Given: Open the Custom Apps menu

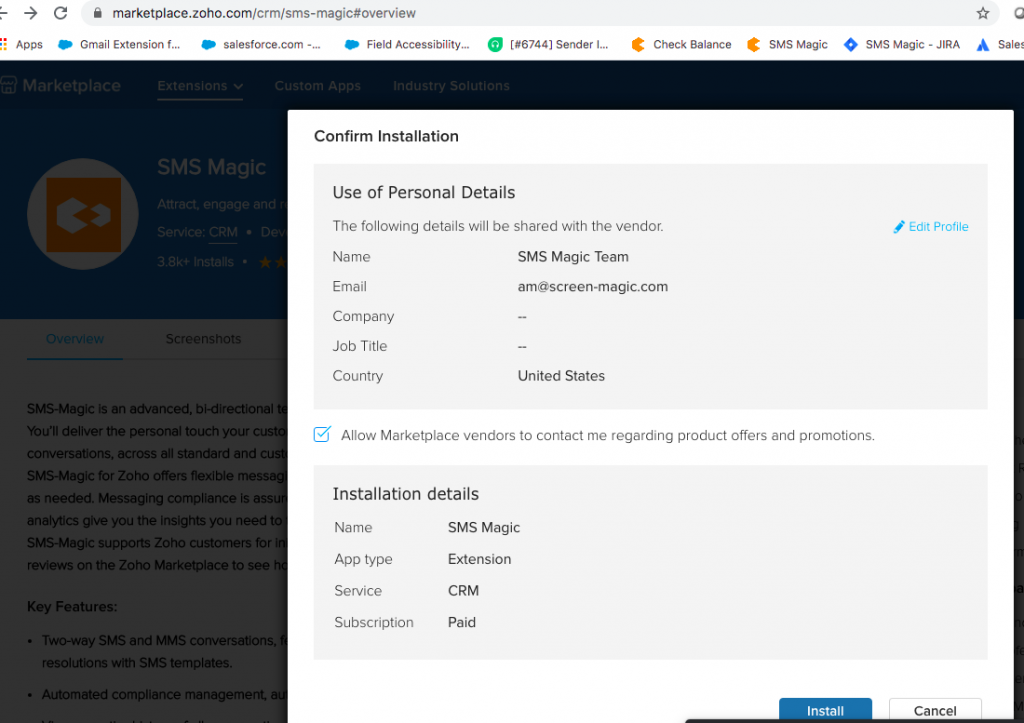Looking at the screenshot, I should 317,86.
